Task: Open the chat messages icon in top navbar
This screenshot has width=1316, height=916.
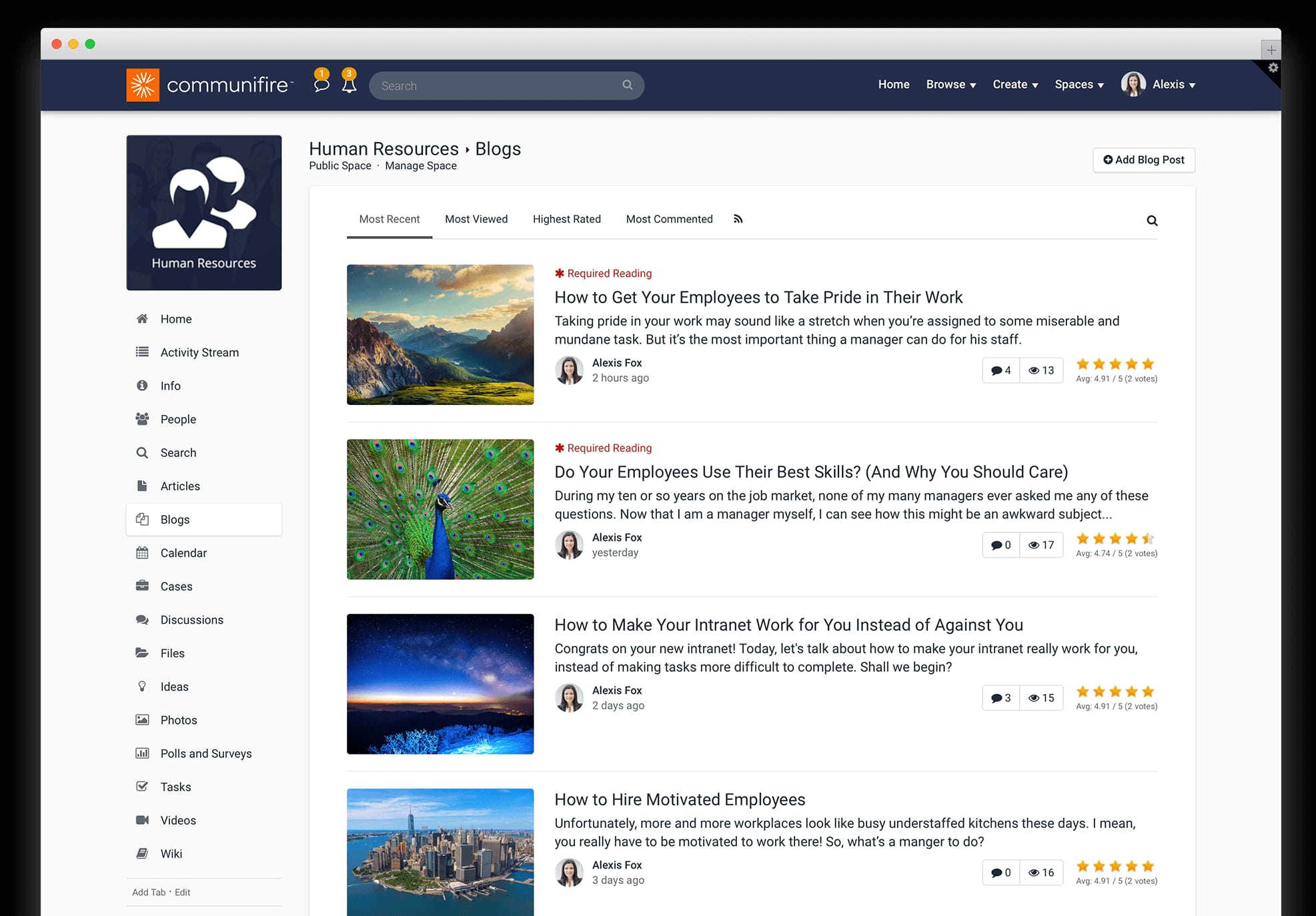Action: coord(322,85)
